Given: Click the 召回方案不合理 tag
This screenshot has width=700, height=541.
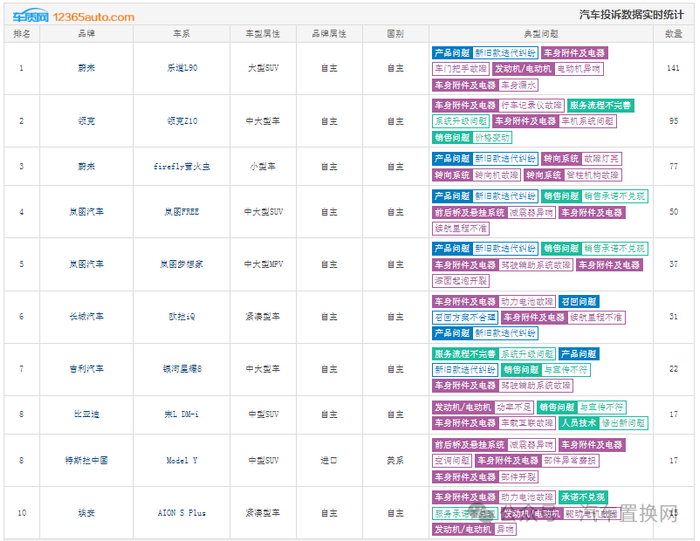Looking at the screenshot, I should coord(465,317).
